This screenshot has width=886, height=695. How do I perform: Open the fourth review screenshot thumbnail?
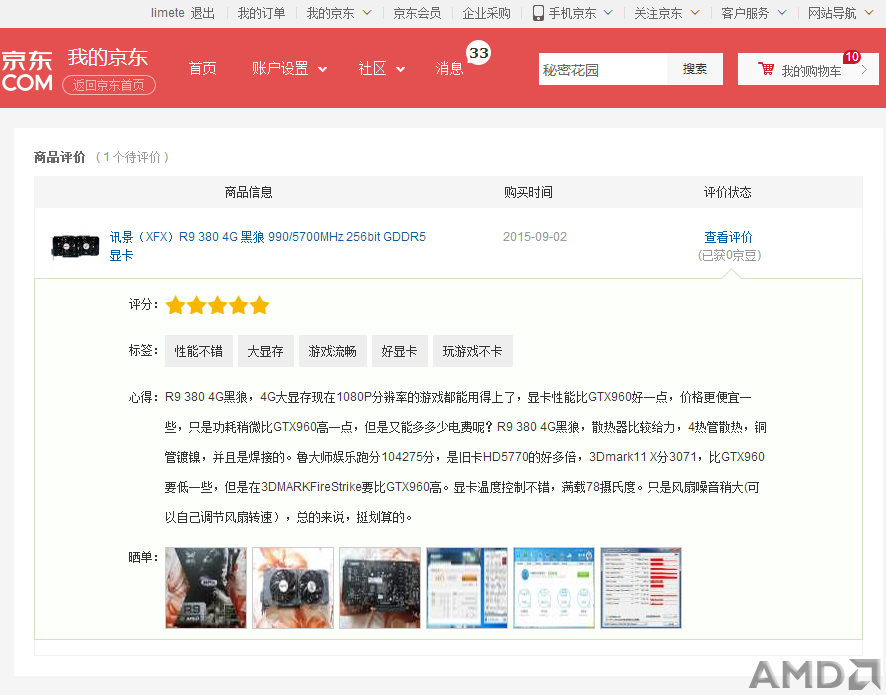[467, 588]
